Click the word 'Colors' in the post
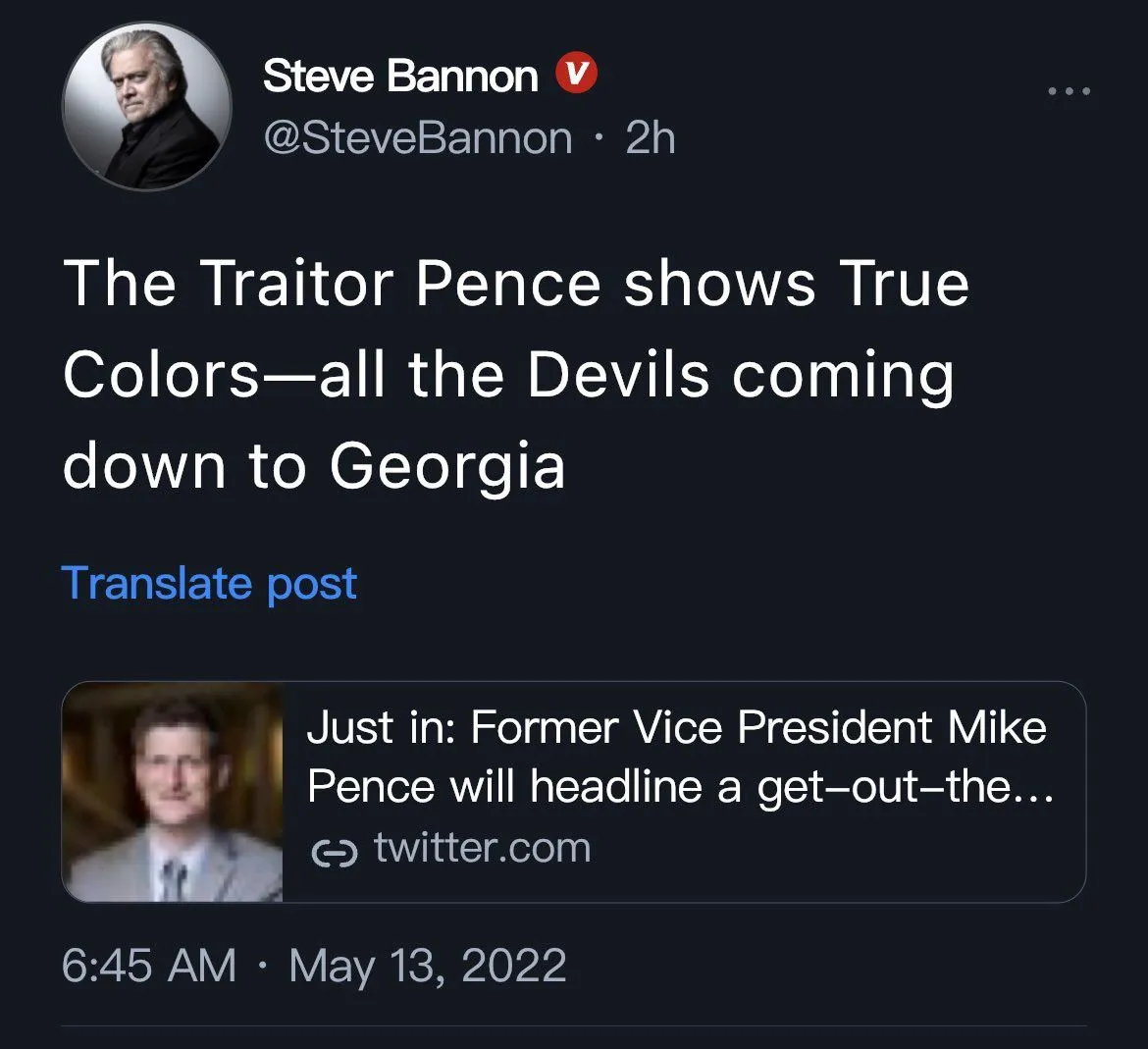Viewport: 1148px width, 1049px height. tap(161, 375)
